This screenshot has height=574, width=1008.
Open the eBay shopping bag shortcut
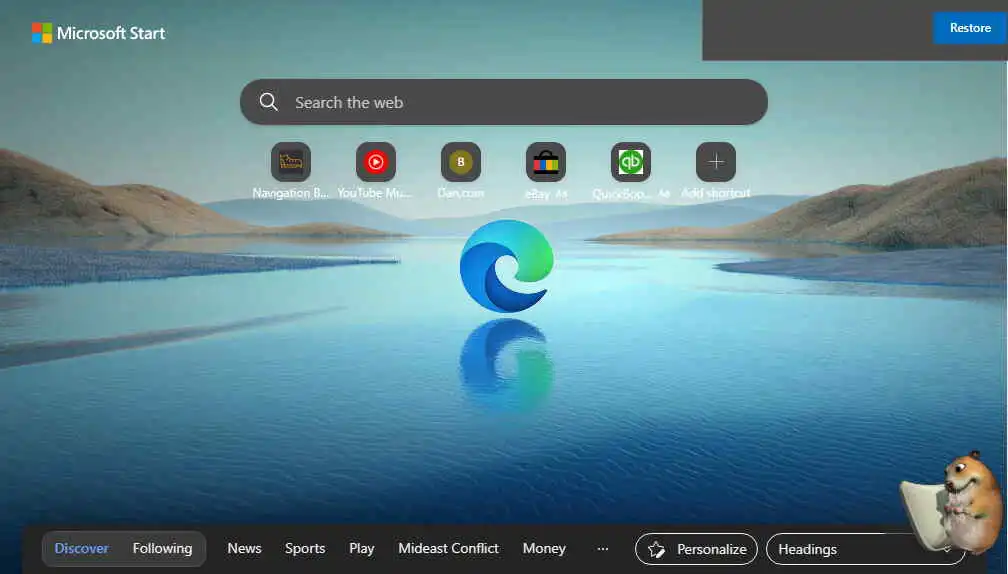[x=546, y=162]
